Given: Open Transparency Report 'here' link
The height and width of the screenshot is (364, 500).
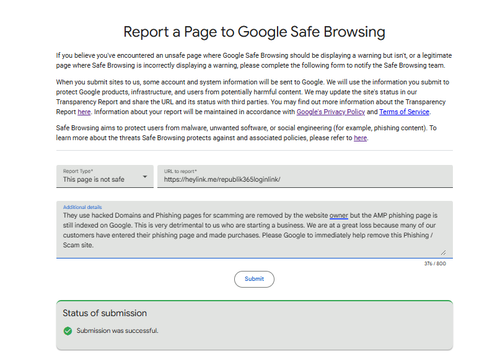Looking at the screenshot, I should click(x=84, y=112).
